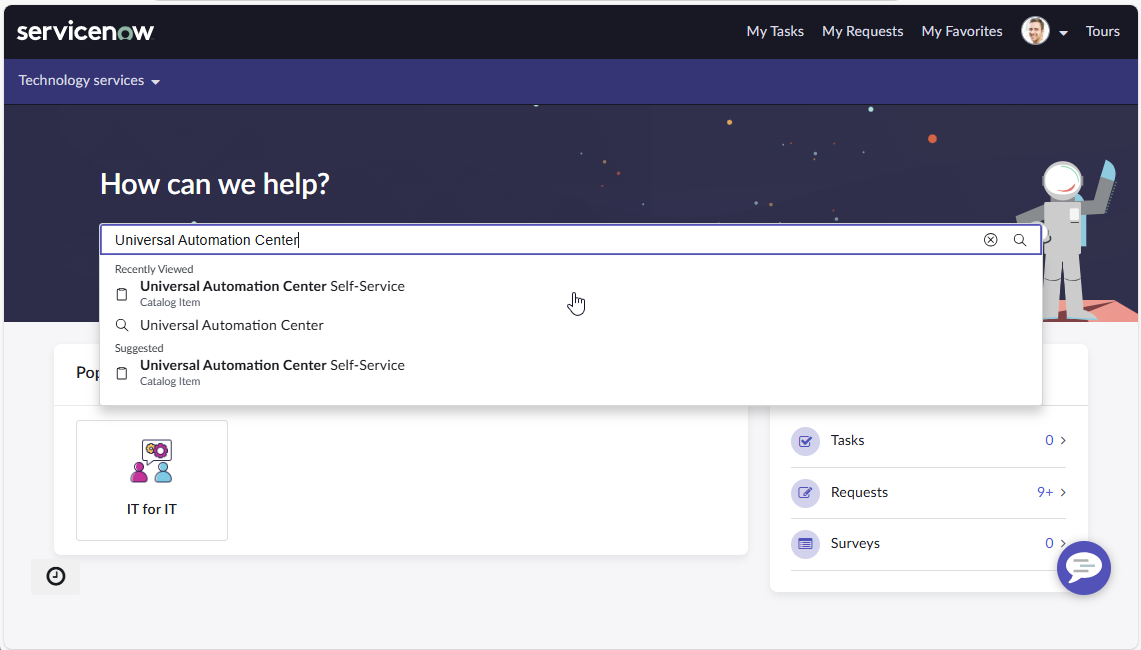Click the Requests count 9+
This screenshot has width=1141, height=650.
(1045, 493)
